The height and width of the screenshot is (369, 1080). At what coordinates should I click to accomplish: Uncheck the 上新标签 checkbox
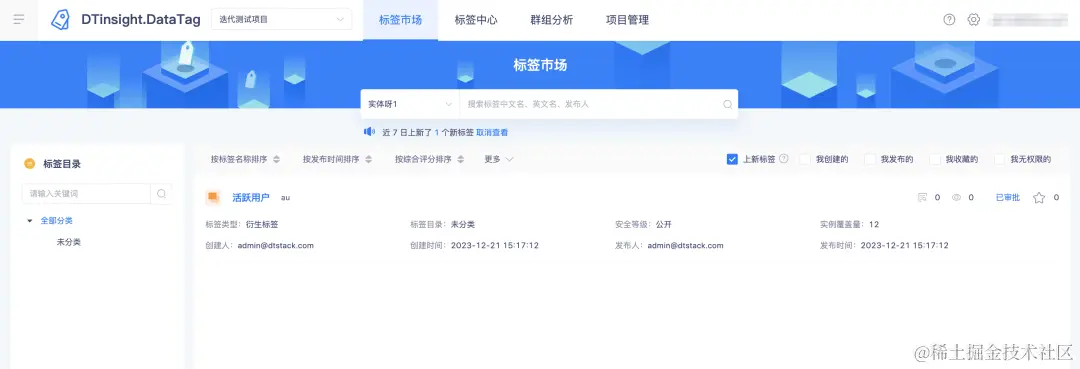[x=732, y=159]
